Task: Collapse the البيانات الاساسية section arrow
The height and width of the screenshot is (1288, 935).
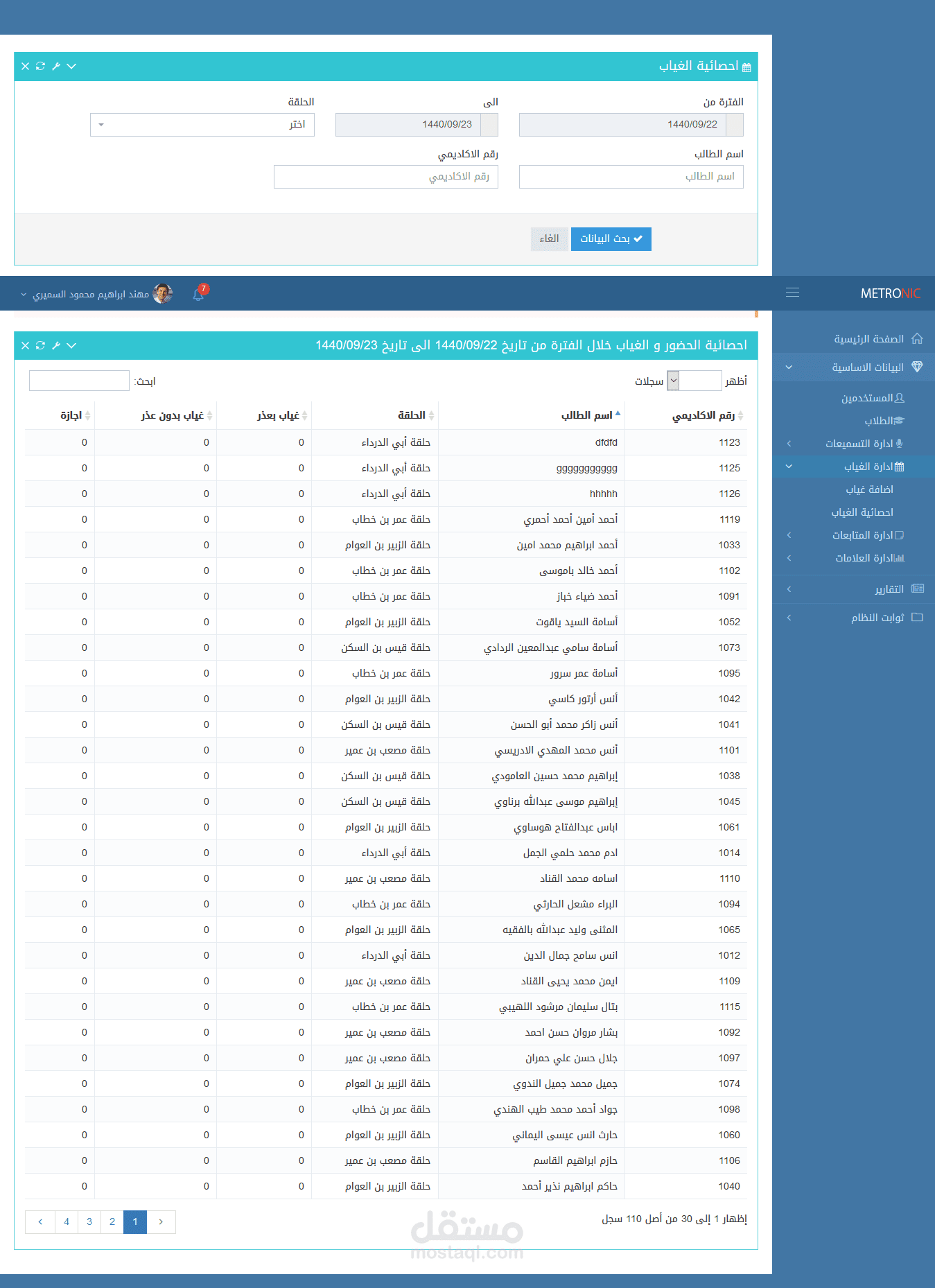Action: coord(789,367)
